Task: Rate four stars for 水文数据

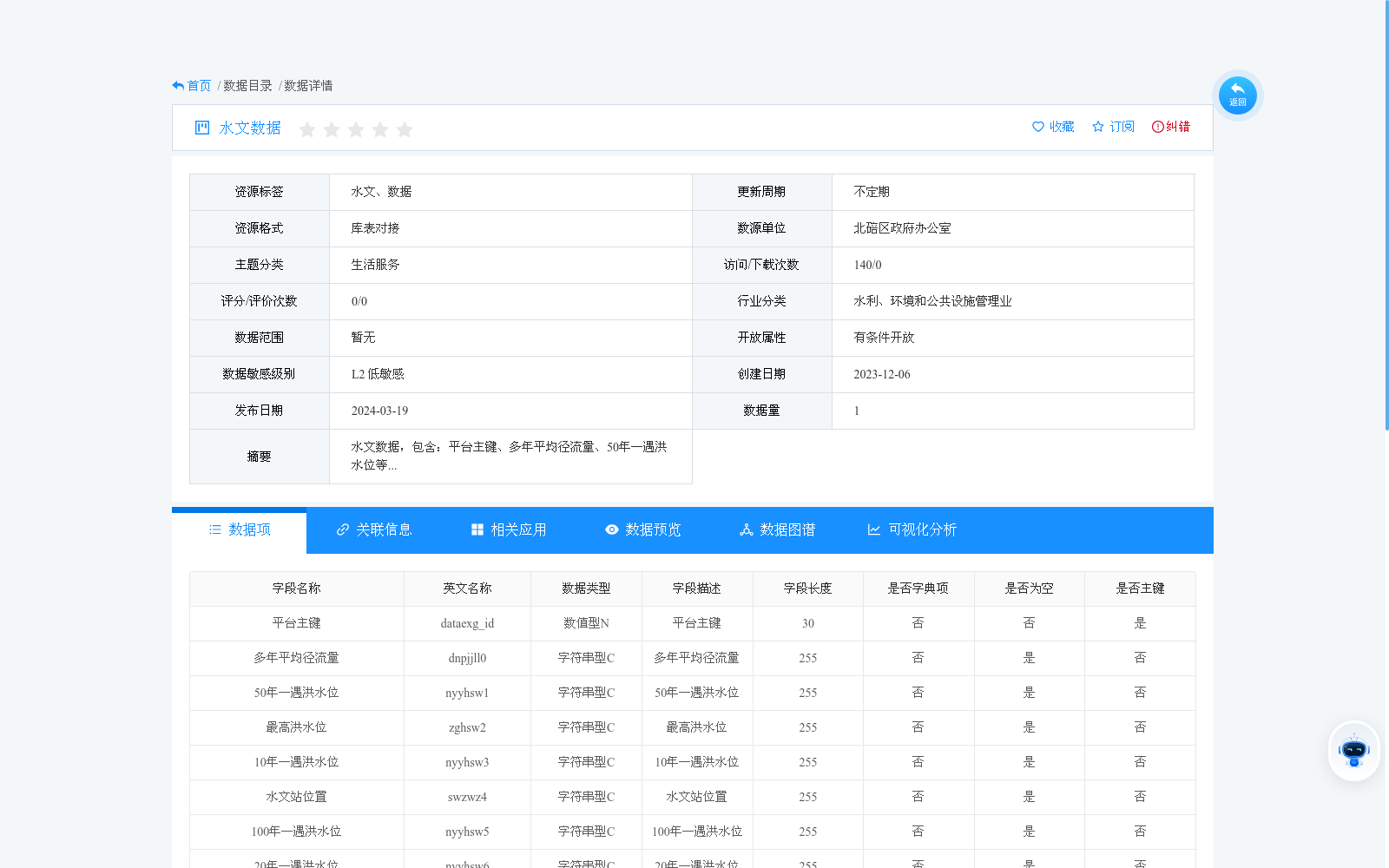Action: pyautogui.click(x=380, y=129)
